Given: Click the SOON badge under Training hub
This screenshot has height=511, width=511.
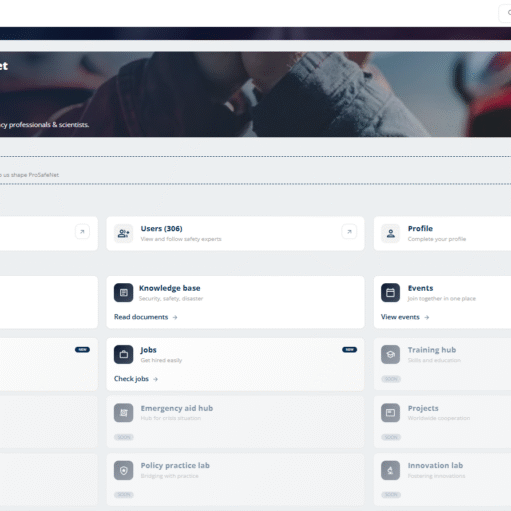Looking at the screenshot, I should point(391,379).
